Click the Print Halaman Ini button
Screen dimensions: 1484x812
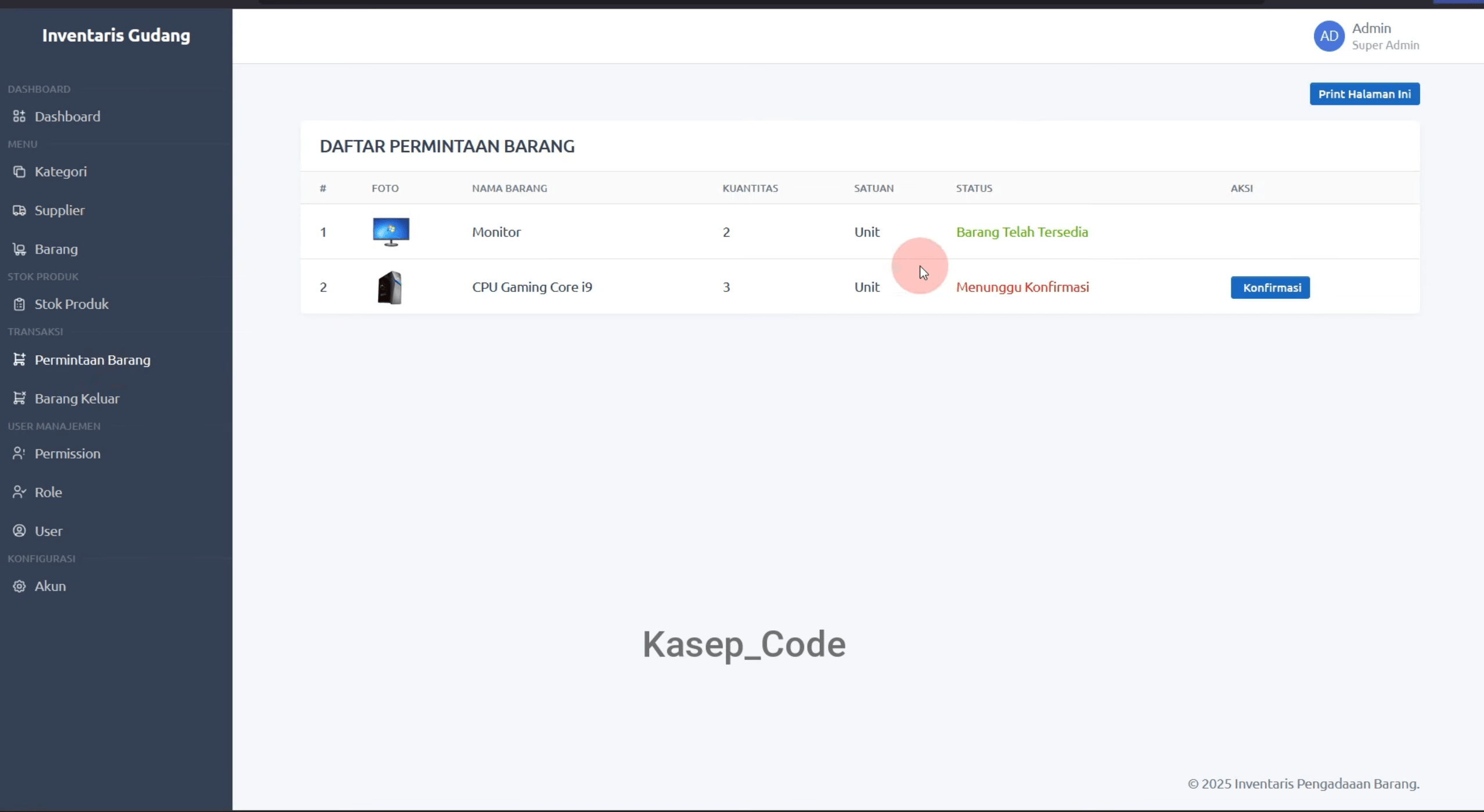(x=1364, y=94)
